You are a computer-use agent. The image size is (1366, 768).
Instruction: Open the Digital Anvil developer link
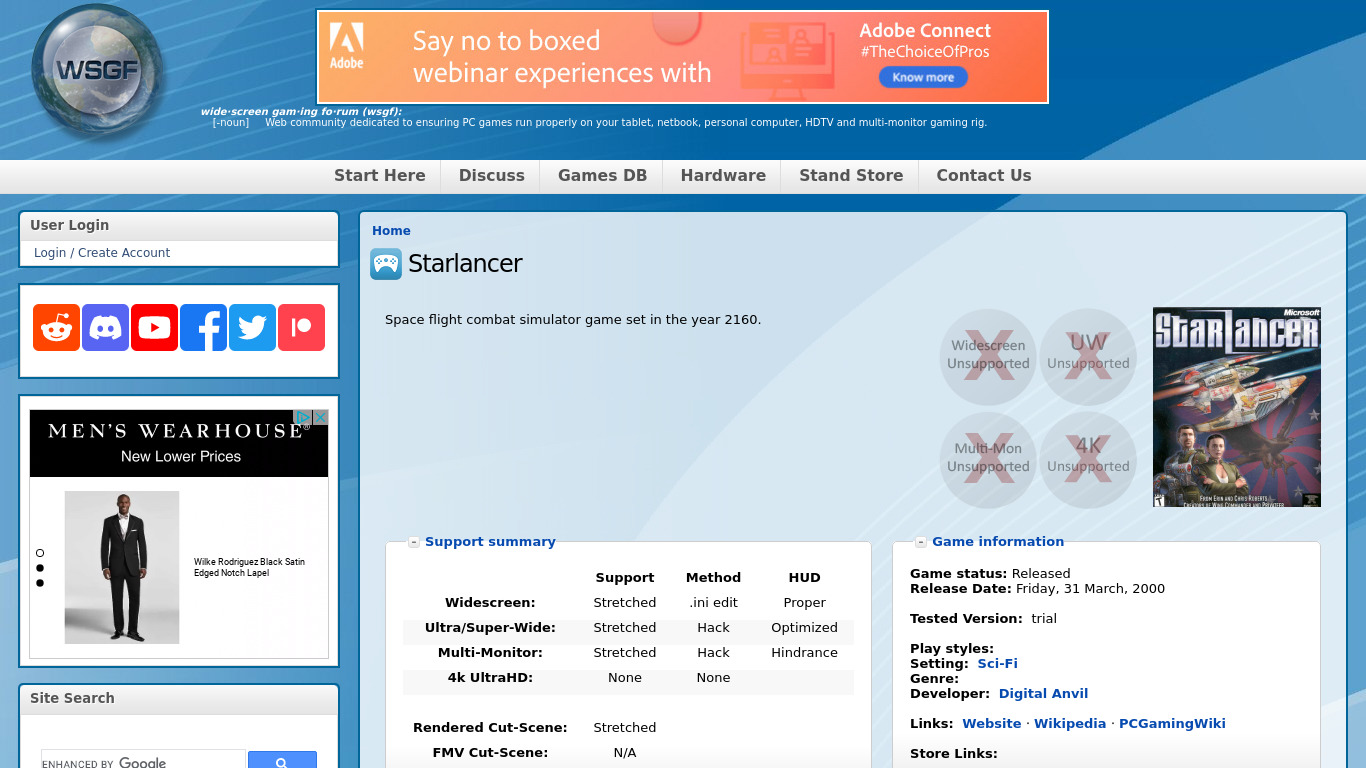click(1043, 694)
